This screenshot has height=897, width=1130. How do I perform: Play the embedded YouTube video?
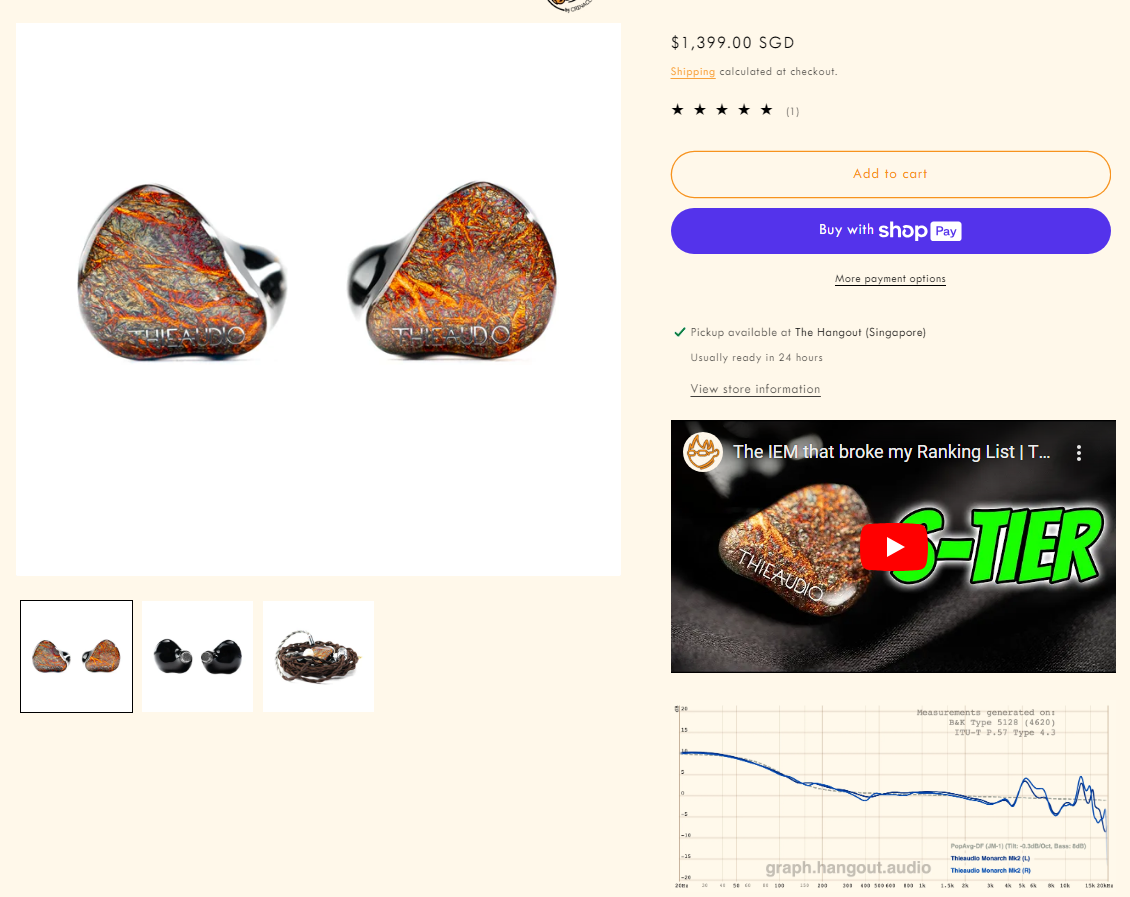(894, 547)
